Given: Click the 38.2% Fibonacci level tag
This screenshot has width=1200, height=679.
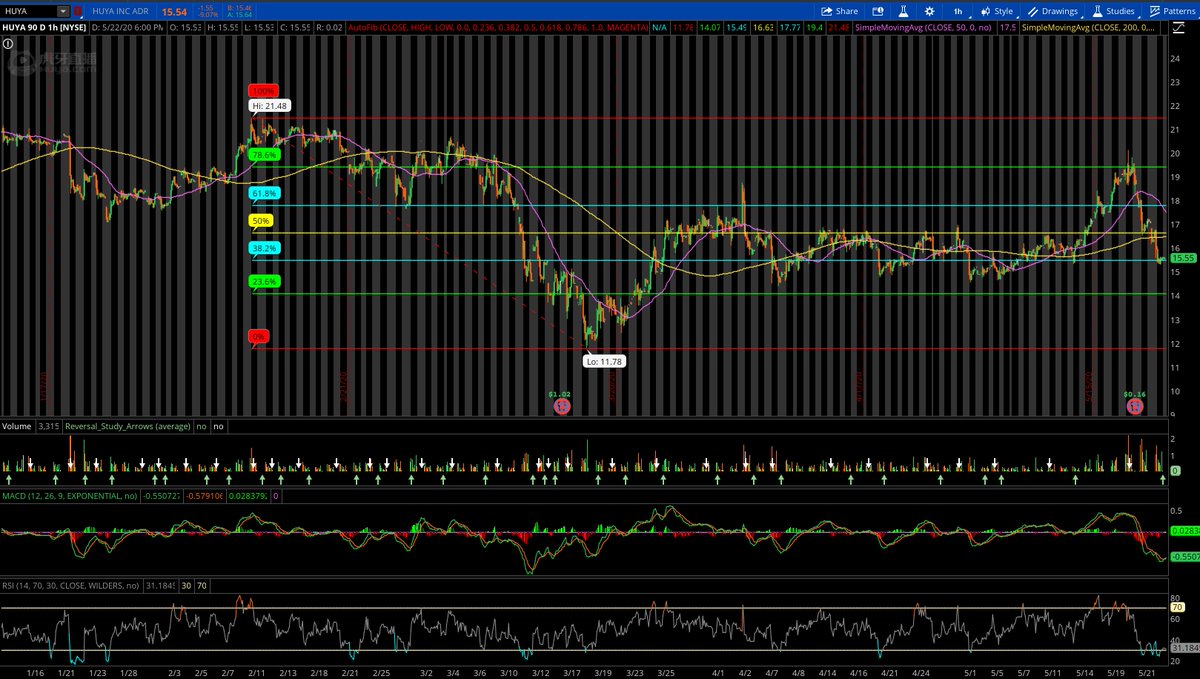Looking at the screenshot, I should (x=264, y=248).
